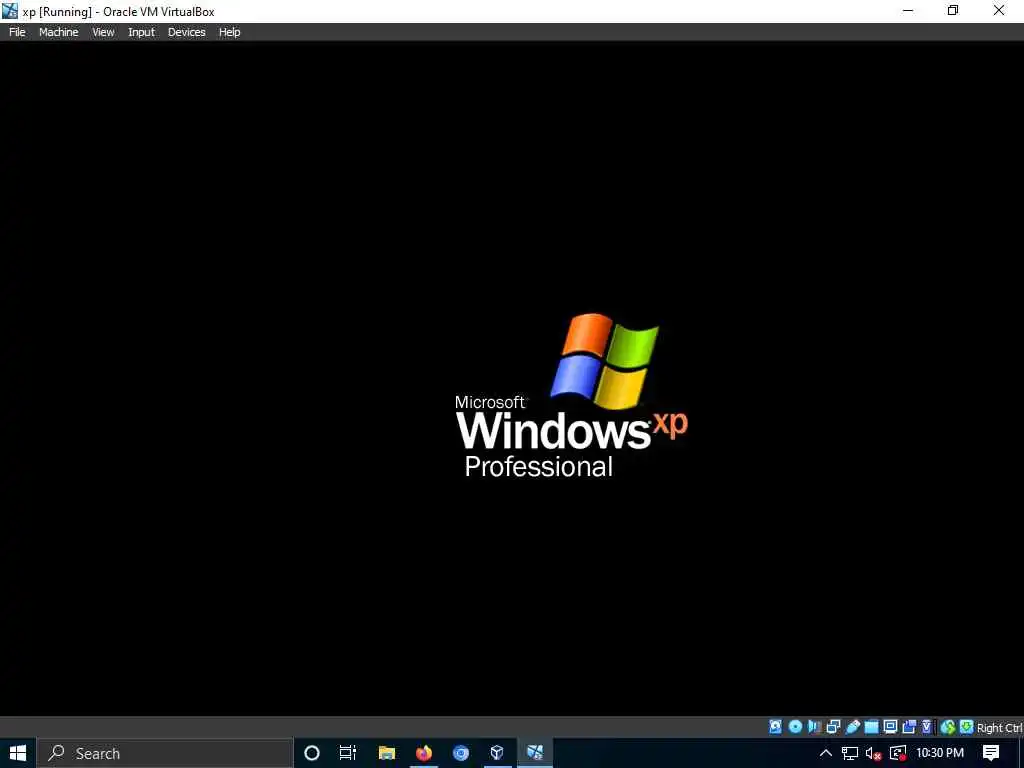Open the Windows Start menu
The height and width of the screenshot is (768, 1024).
pyautogui.click(x=18, y=753)
